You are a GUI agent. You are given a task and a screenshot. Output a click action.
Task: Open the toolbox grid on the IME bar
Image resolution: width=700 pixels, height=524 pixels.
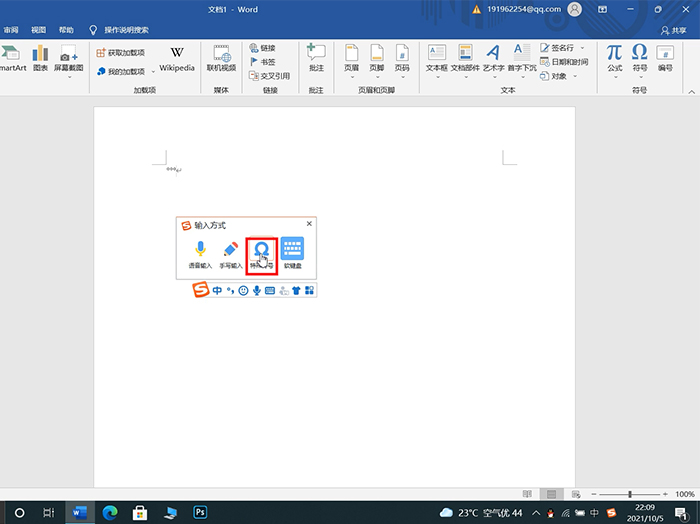[x=309, y=291]
